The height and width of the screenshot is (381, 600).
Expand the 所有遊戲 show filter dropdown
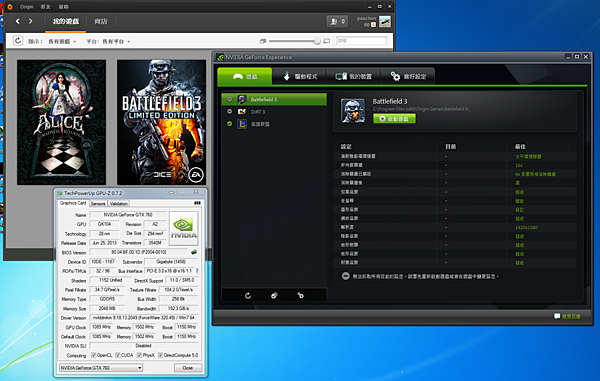(62, 41)
